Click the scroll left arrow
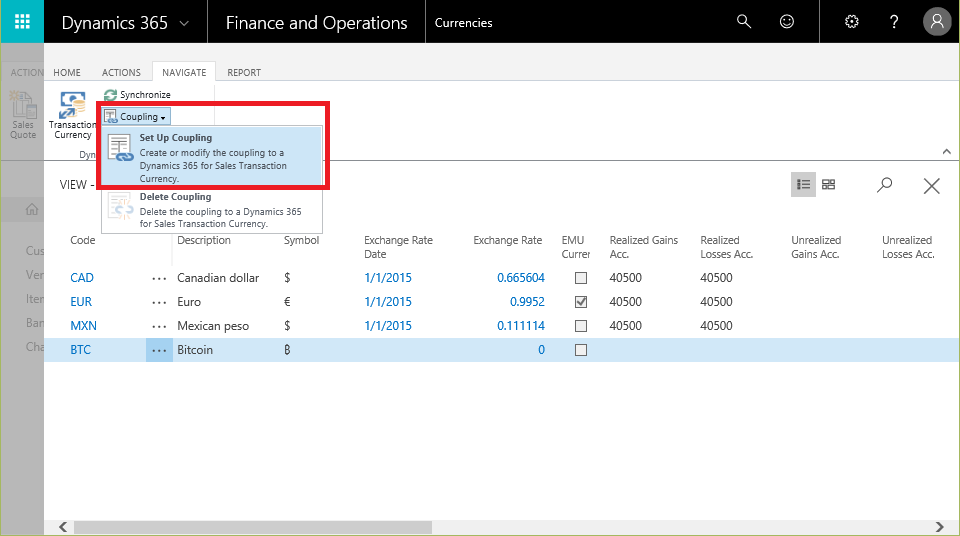 (63, 527)
